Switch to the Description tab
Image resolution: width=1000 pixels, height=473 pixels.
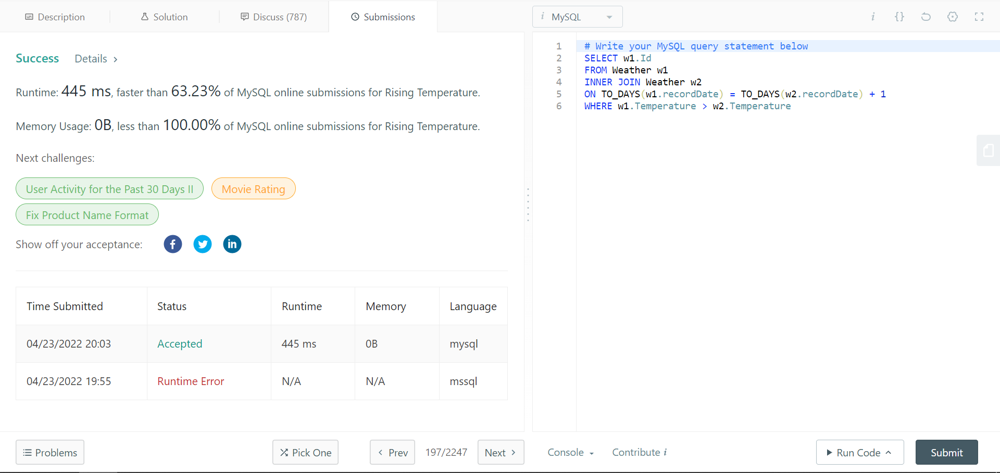55,17
